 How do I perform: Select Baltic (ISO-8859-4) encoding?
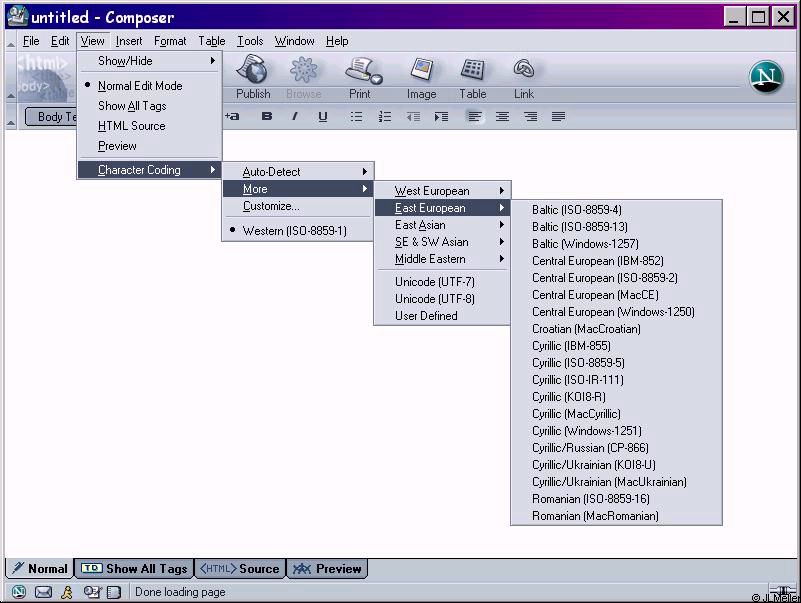[617, 210]
